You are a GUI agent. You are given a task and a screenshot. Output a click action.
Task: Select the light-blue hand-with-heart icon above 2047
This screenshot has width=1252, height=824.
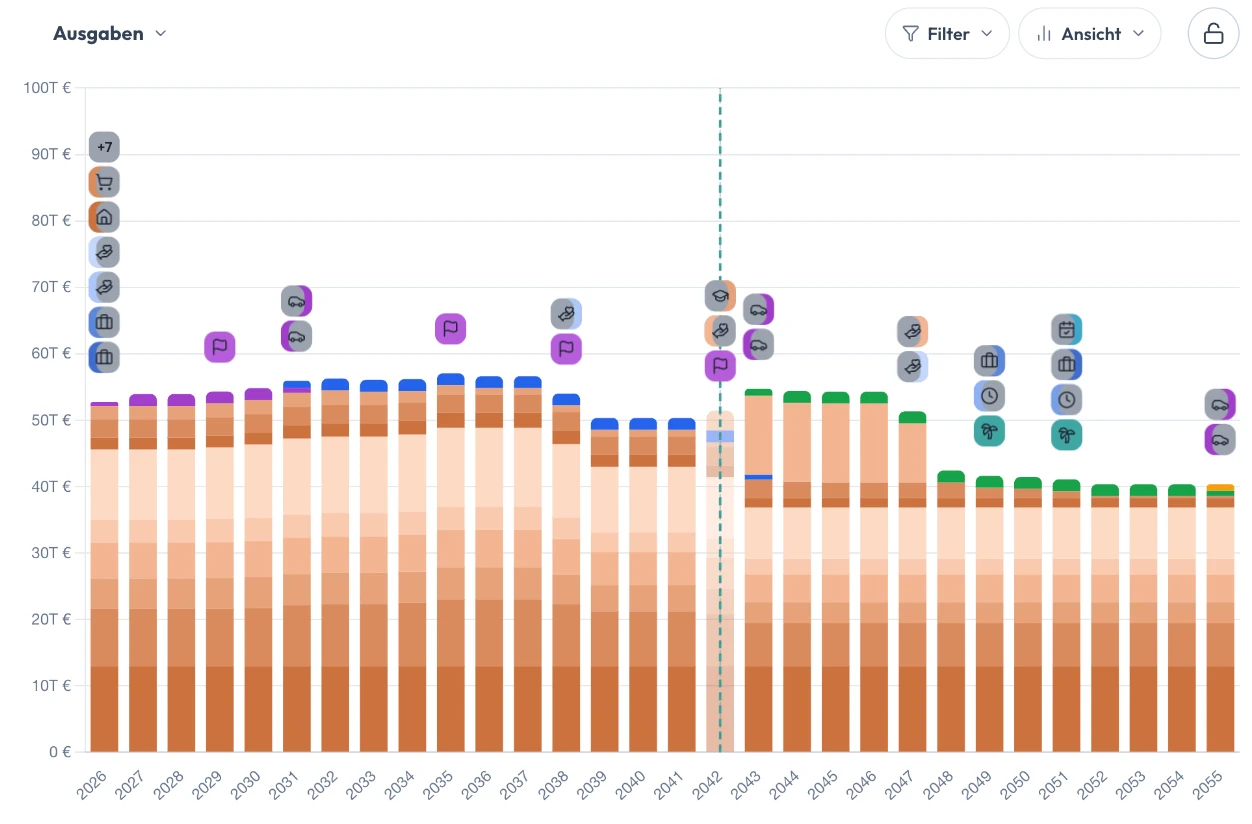coord(913,366)
